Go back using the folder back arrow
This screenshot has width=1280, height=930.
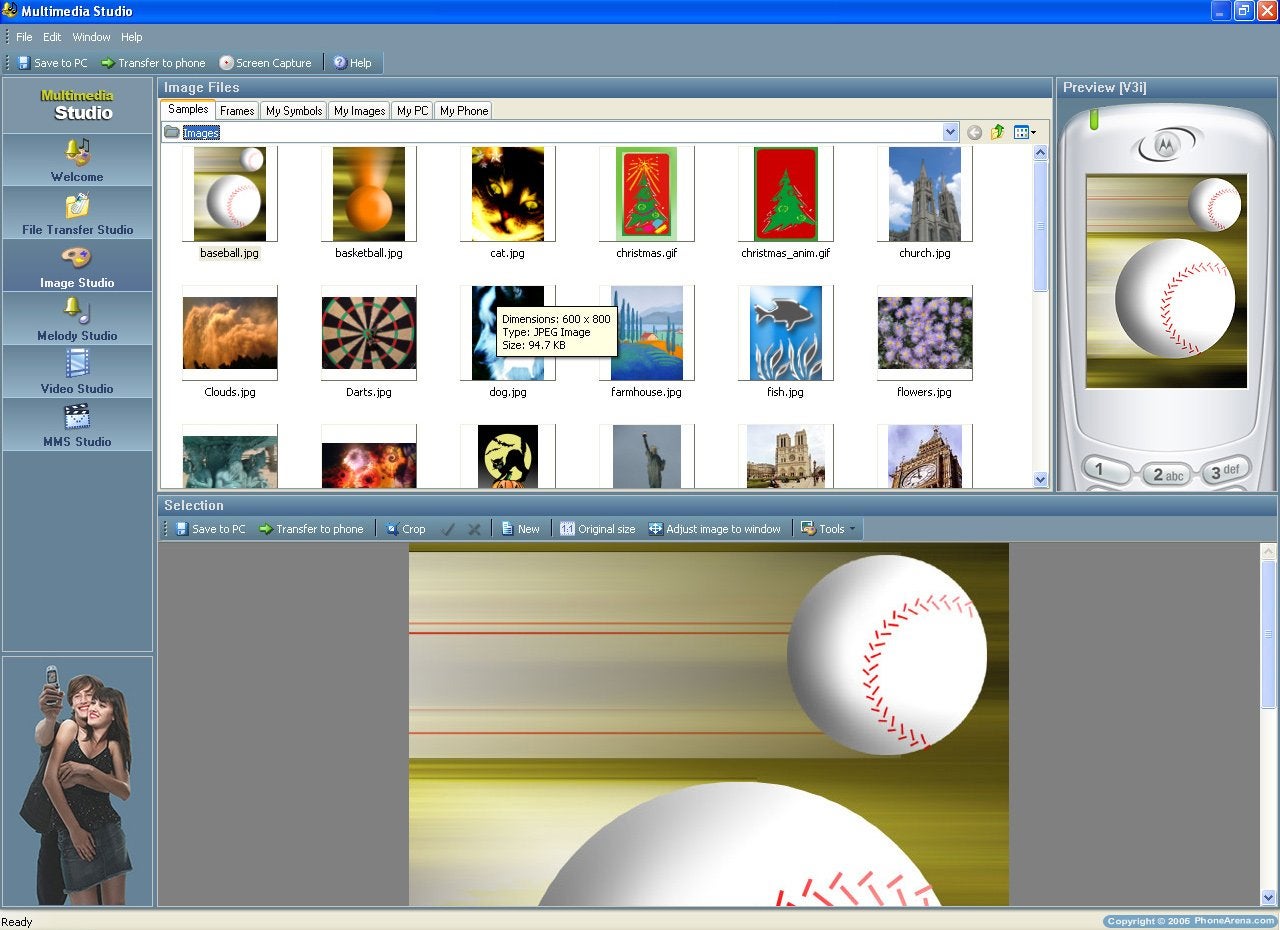pos(974,132)
